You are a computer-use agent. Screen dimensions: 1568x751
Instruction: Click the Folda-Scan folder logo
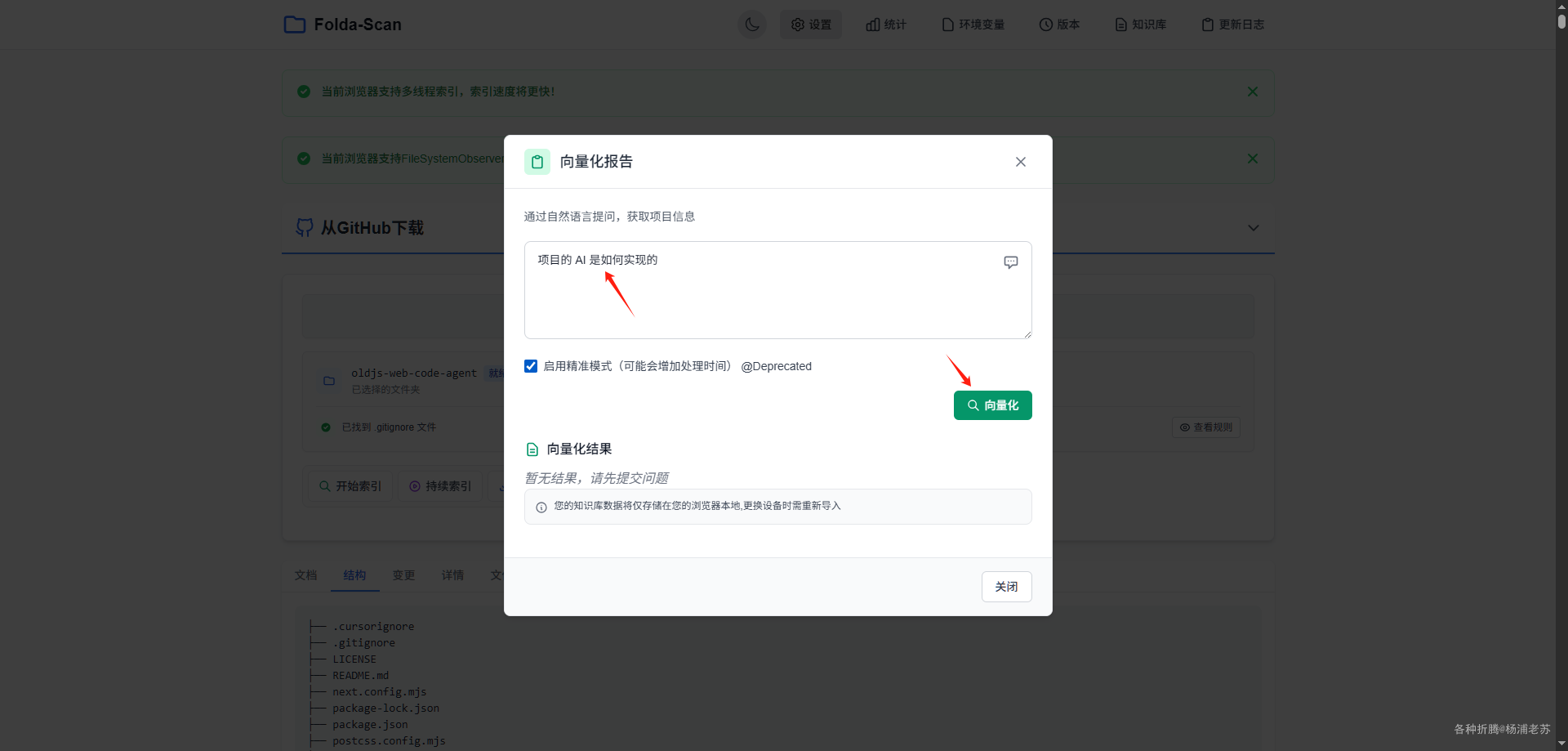coord(295,25)
